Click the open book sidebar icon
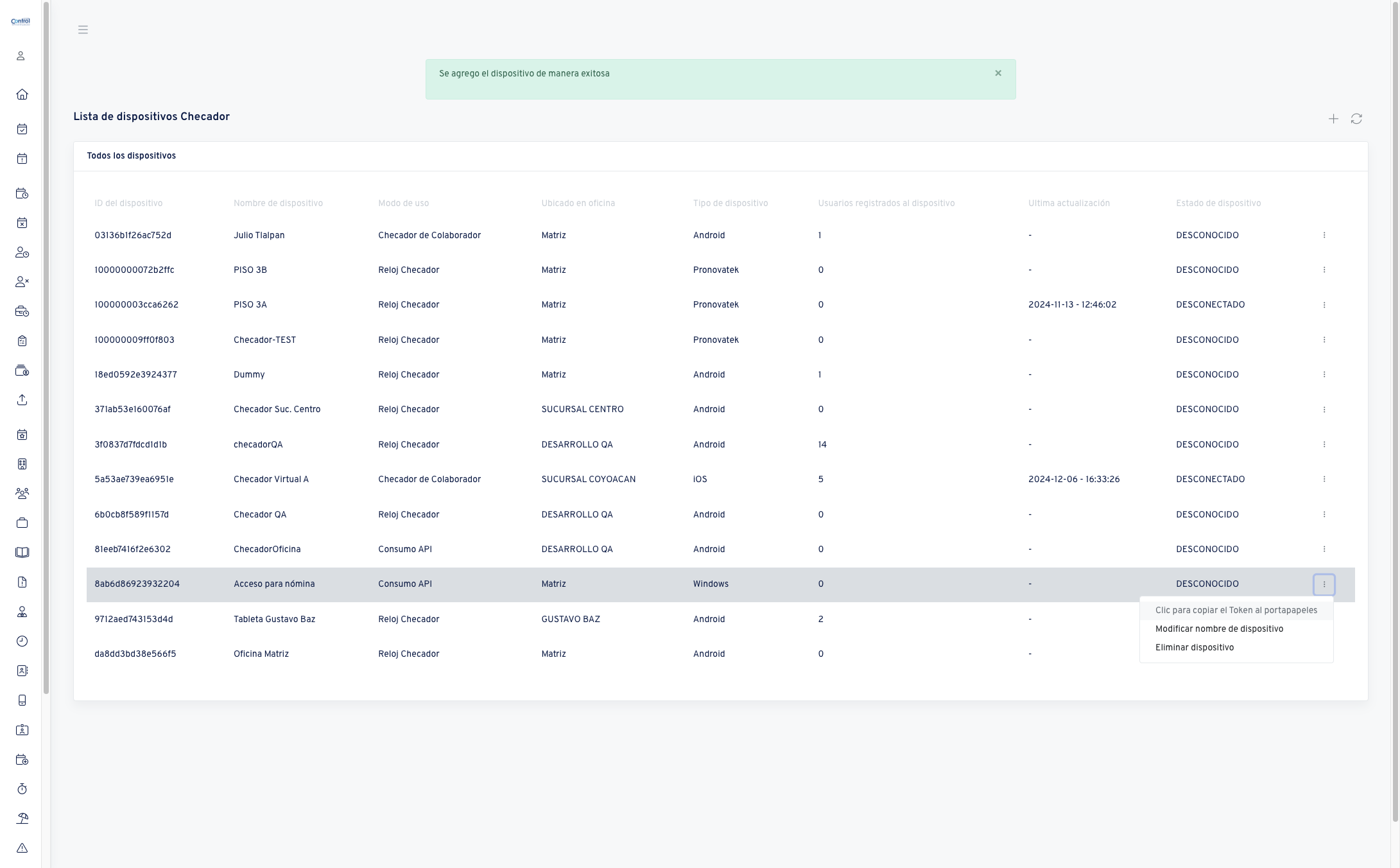1400x868 pixels. click(22, 553)
